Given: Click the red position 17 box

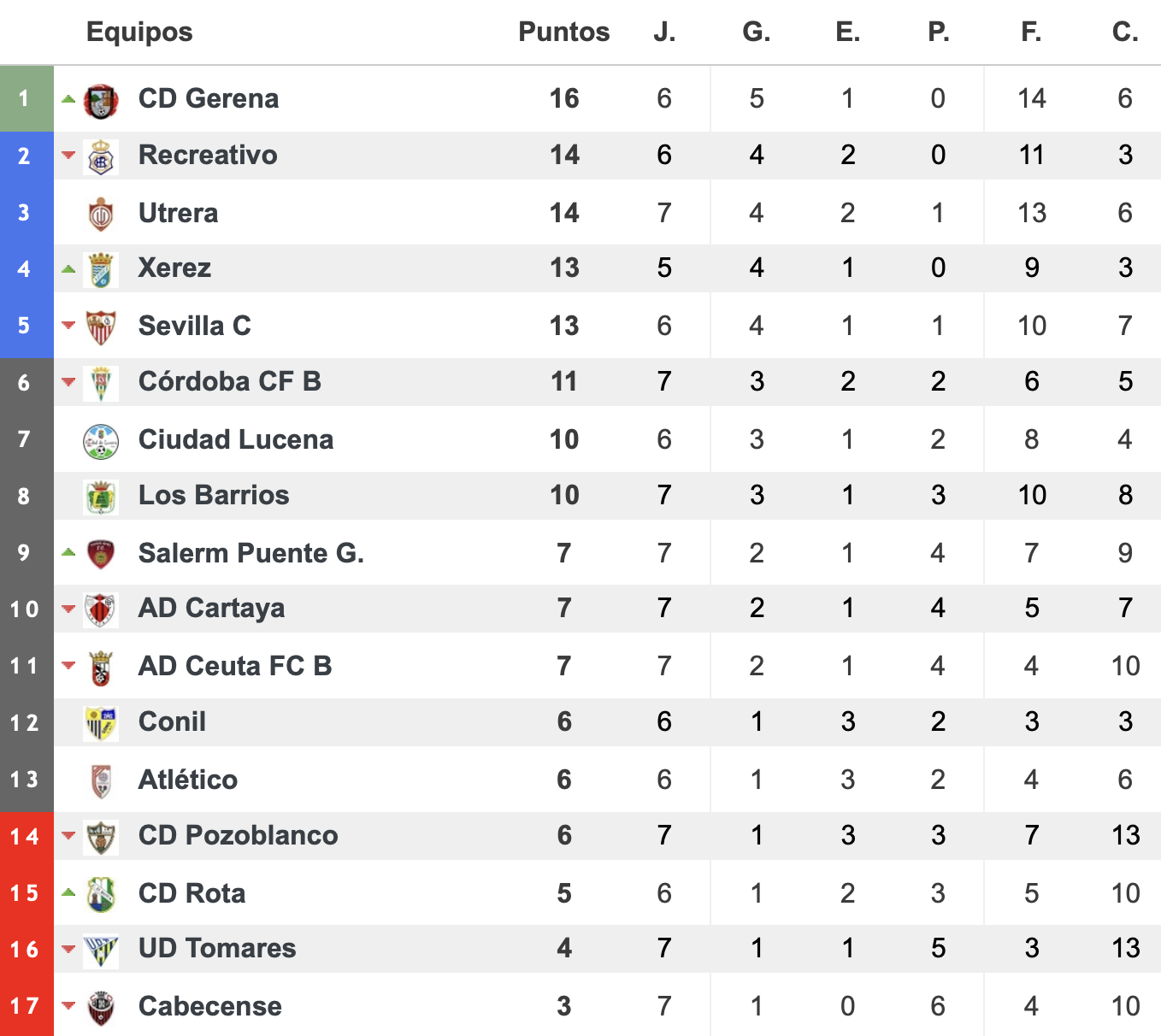Looking at the screenshot, I should (27, 1005).
